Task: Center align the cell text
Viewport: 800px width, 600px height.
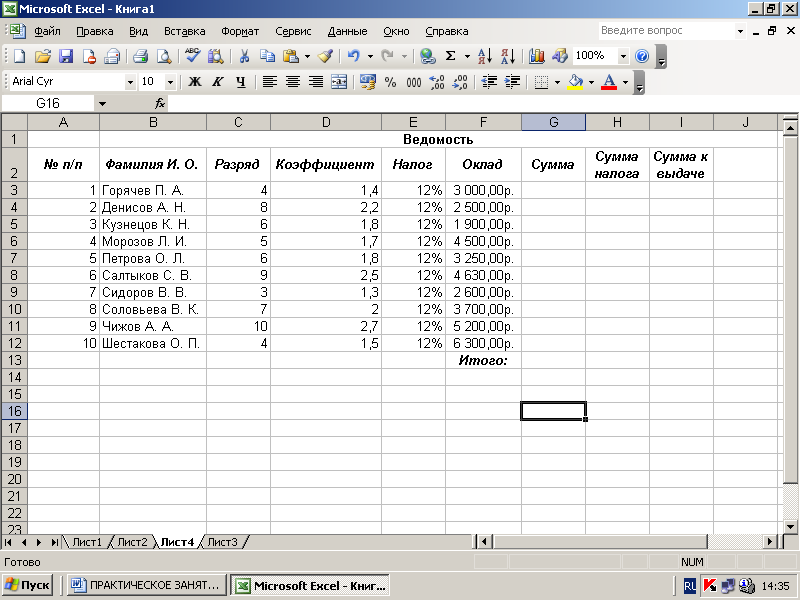Action: tap(293, 82)
